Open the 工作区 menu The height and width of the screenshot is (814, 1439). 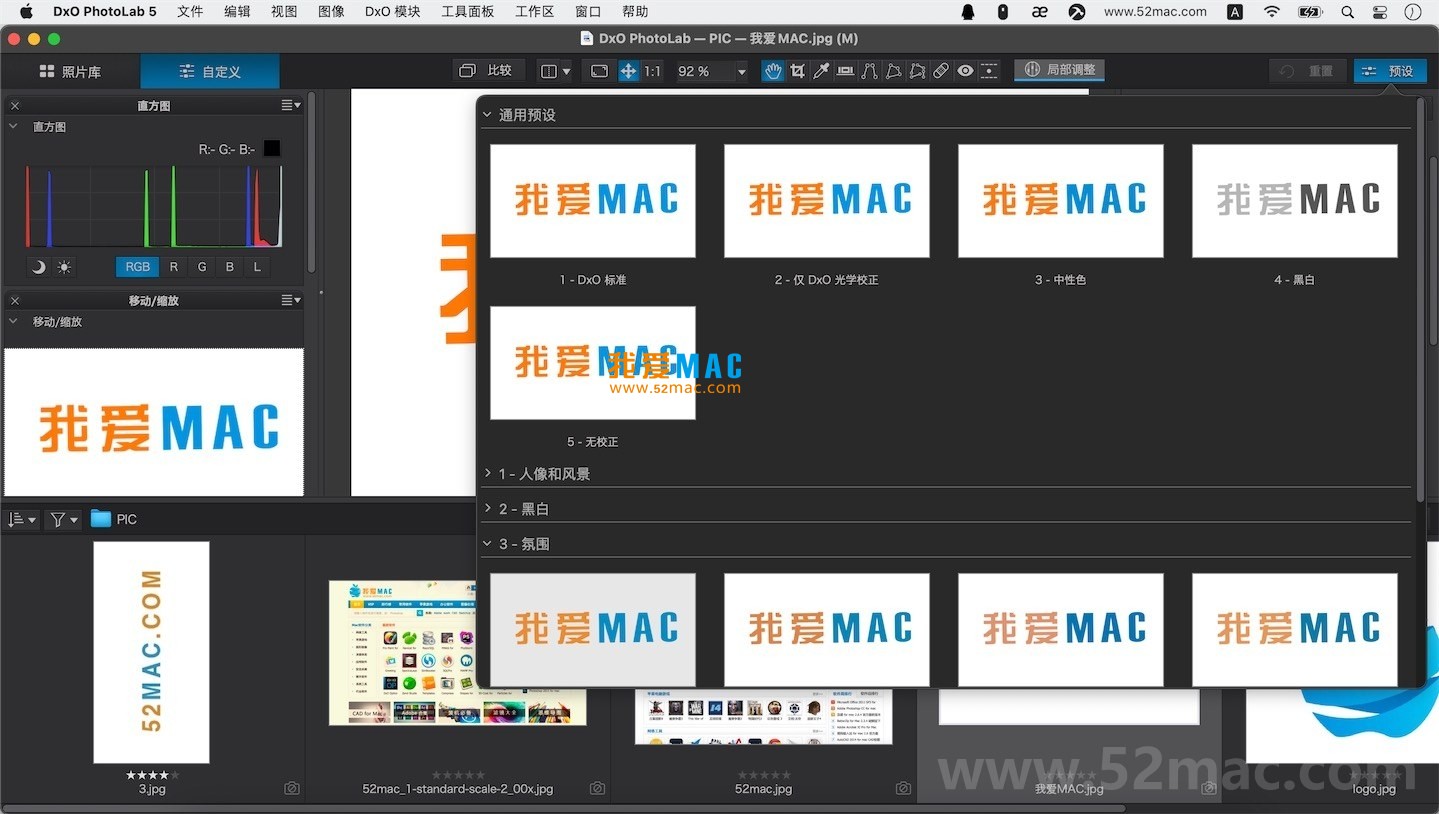click(x=534, y=12)
